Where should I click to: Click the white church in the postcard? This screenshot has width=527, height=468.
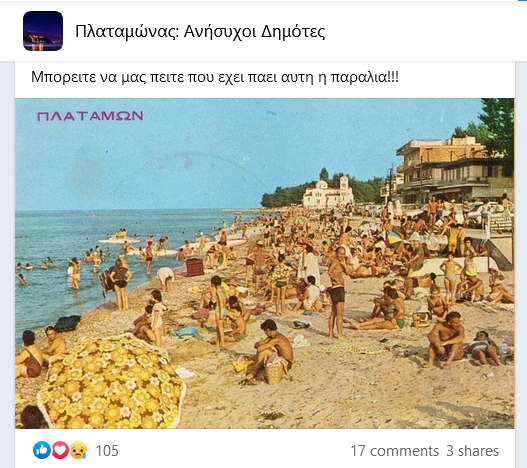click(x=328, y=192)
